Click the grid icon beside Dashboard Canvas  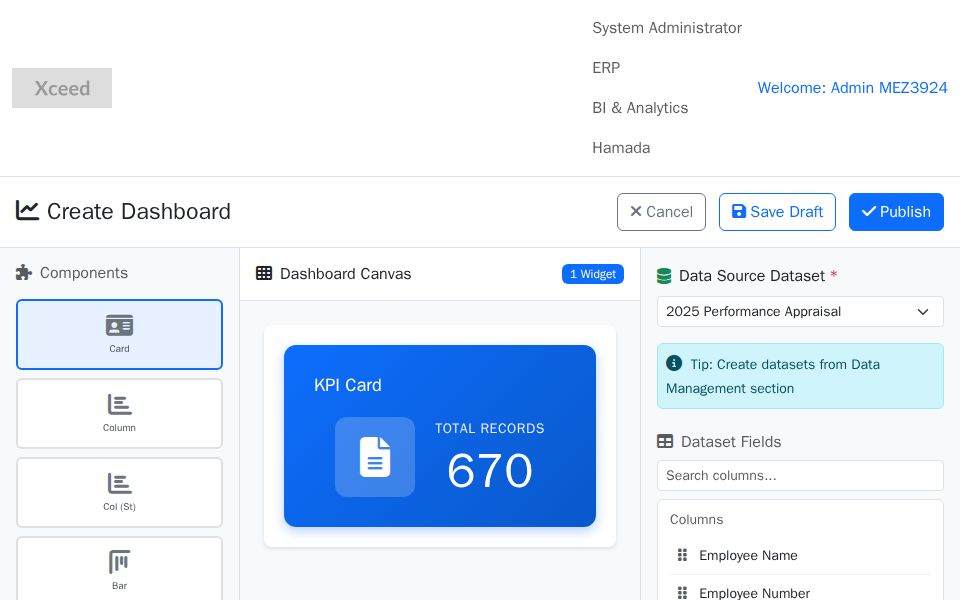[x=264, y=273]
